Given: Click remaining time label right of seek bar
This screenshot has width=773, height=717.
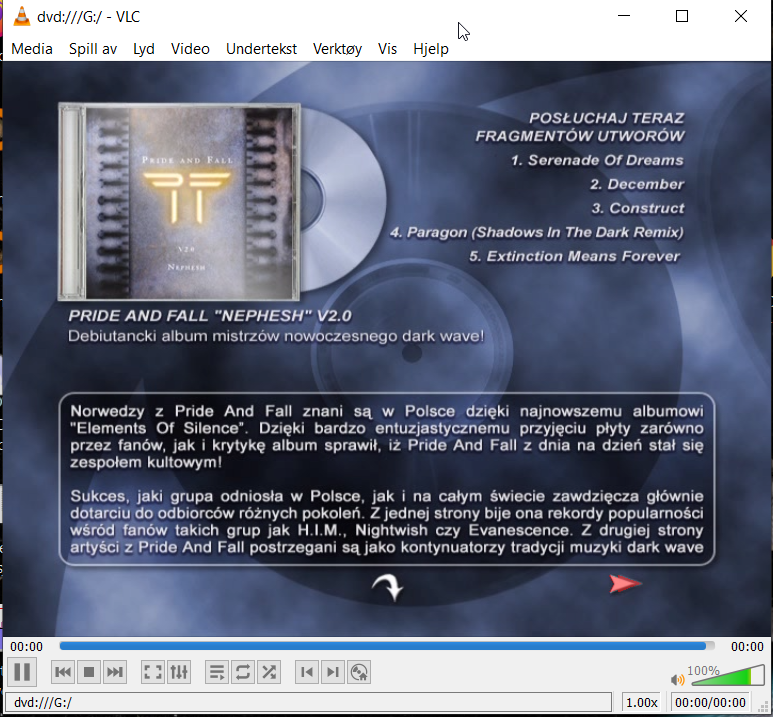Looking at the screenshot, I should pos(747,646).
